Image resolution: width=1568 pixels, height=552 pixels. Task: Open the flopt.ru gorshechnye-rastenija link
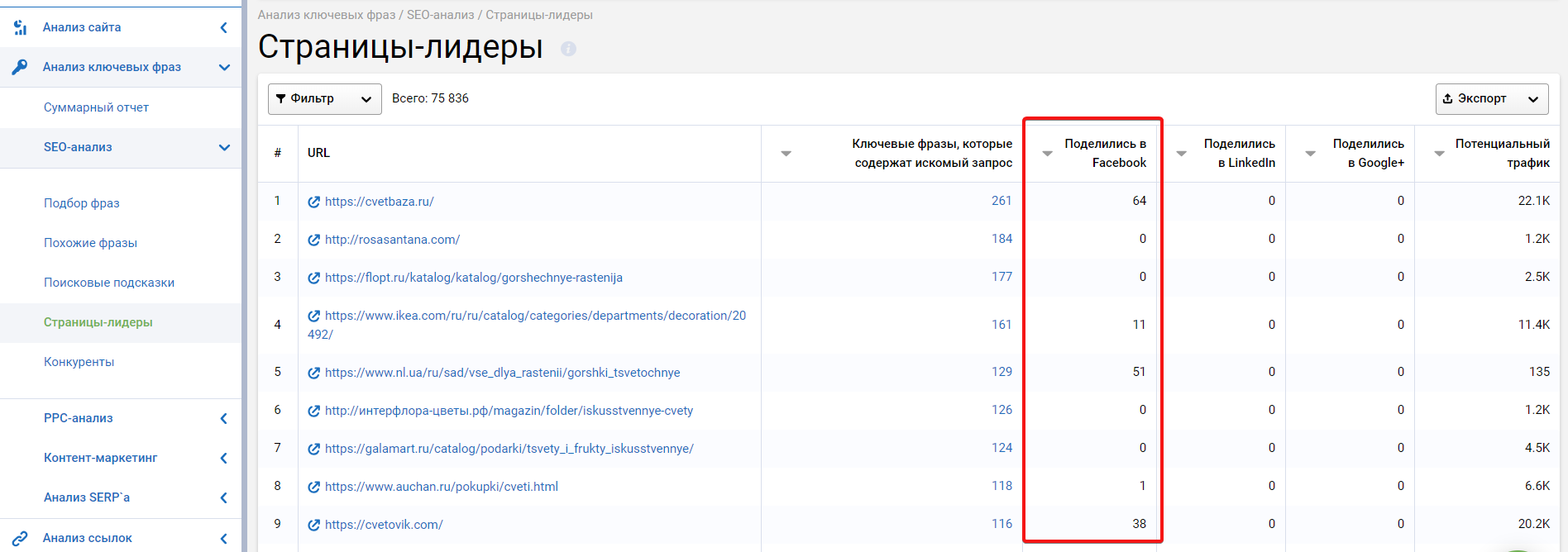tap(474, 278)
